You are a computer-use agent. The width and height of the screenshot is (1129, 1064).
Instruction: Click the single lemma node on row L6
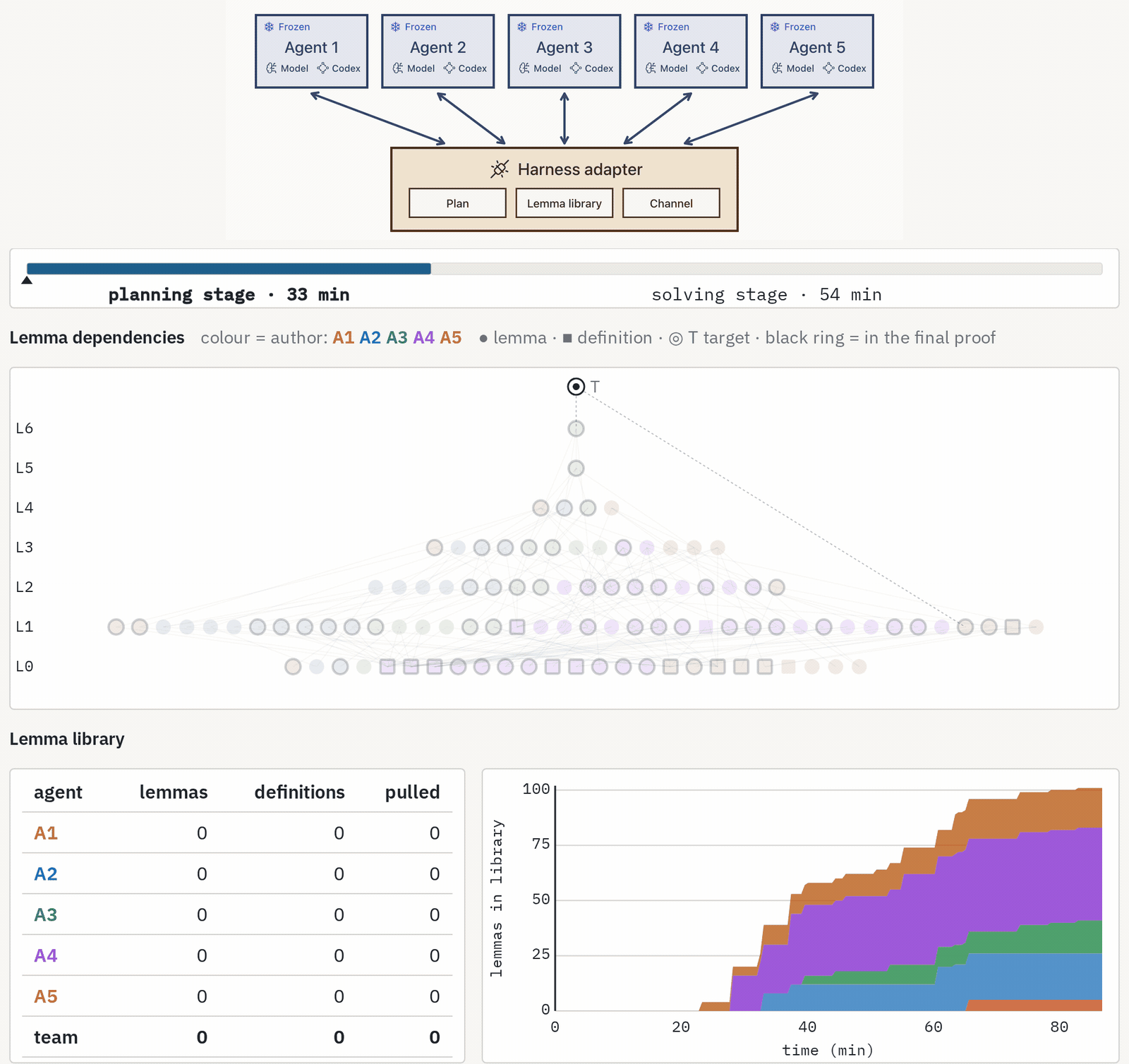click(x=576, y=428)
